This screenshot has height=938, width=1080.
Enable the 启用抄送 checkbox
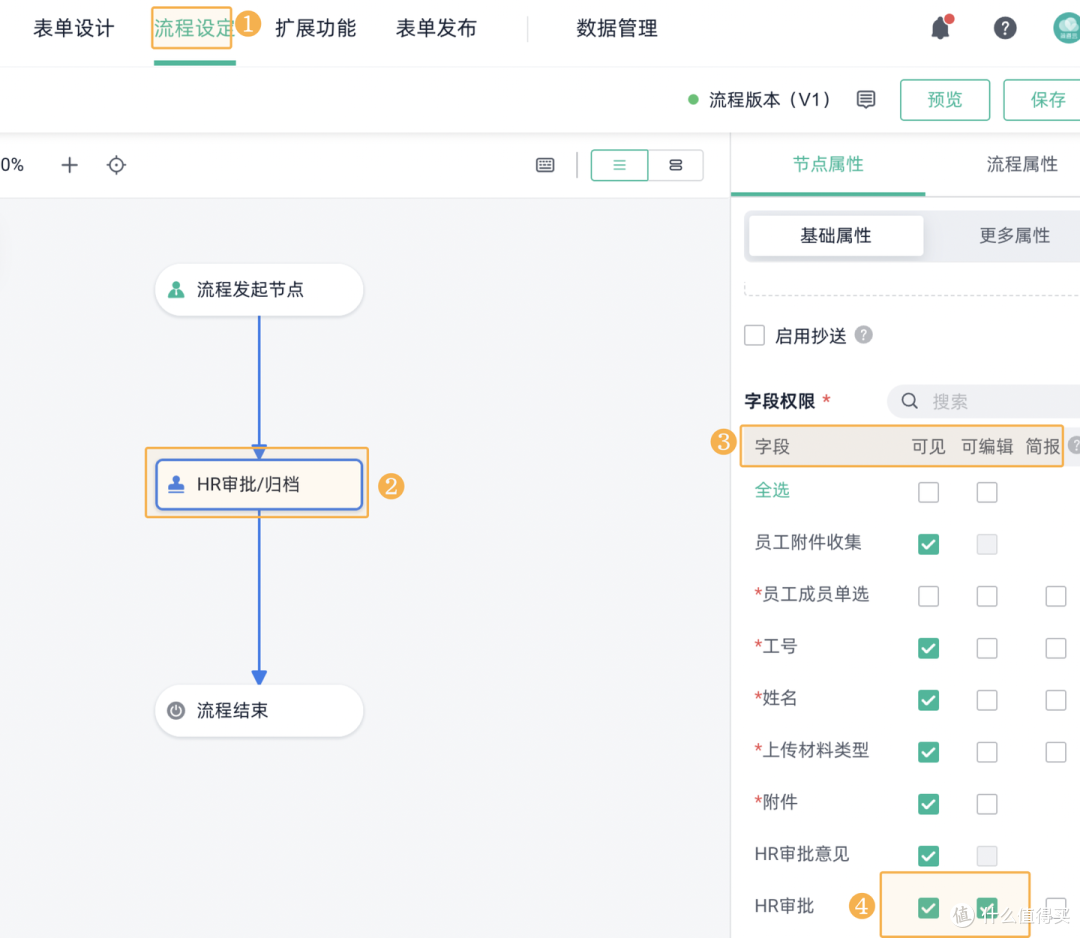(754, 335)
